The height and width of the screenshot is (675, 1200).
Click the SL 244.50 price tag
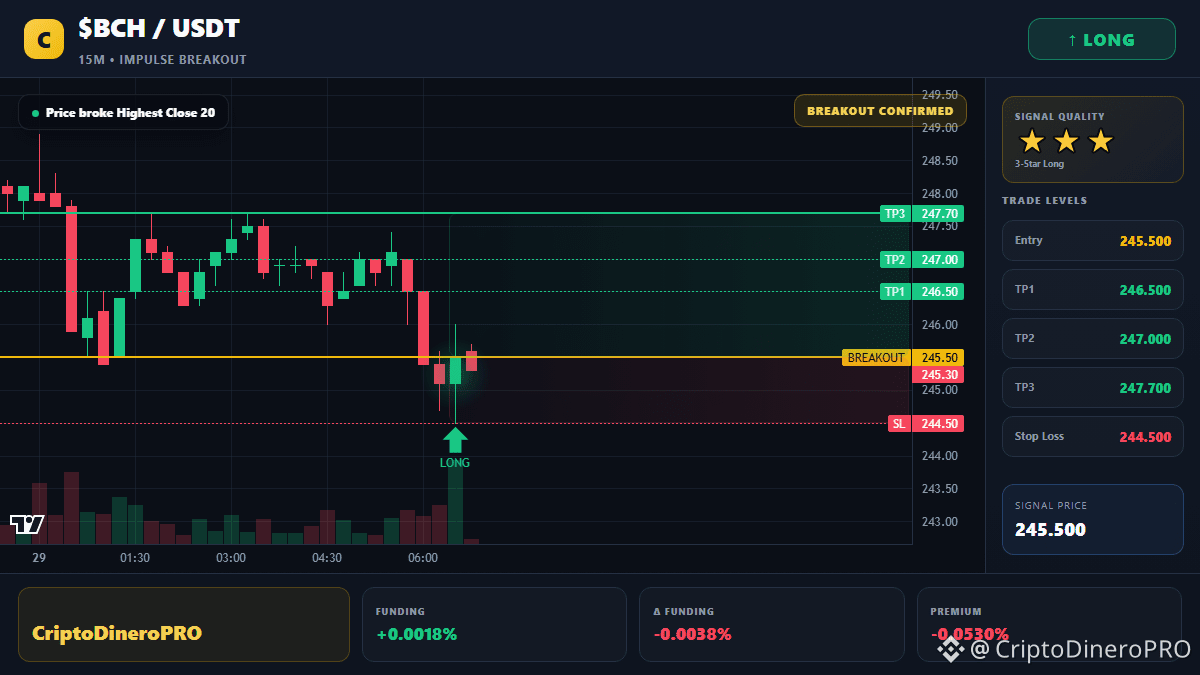926,423
